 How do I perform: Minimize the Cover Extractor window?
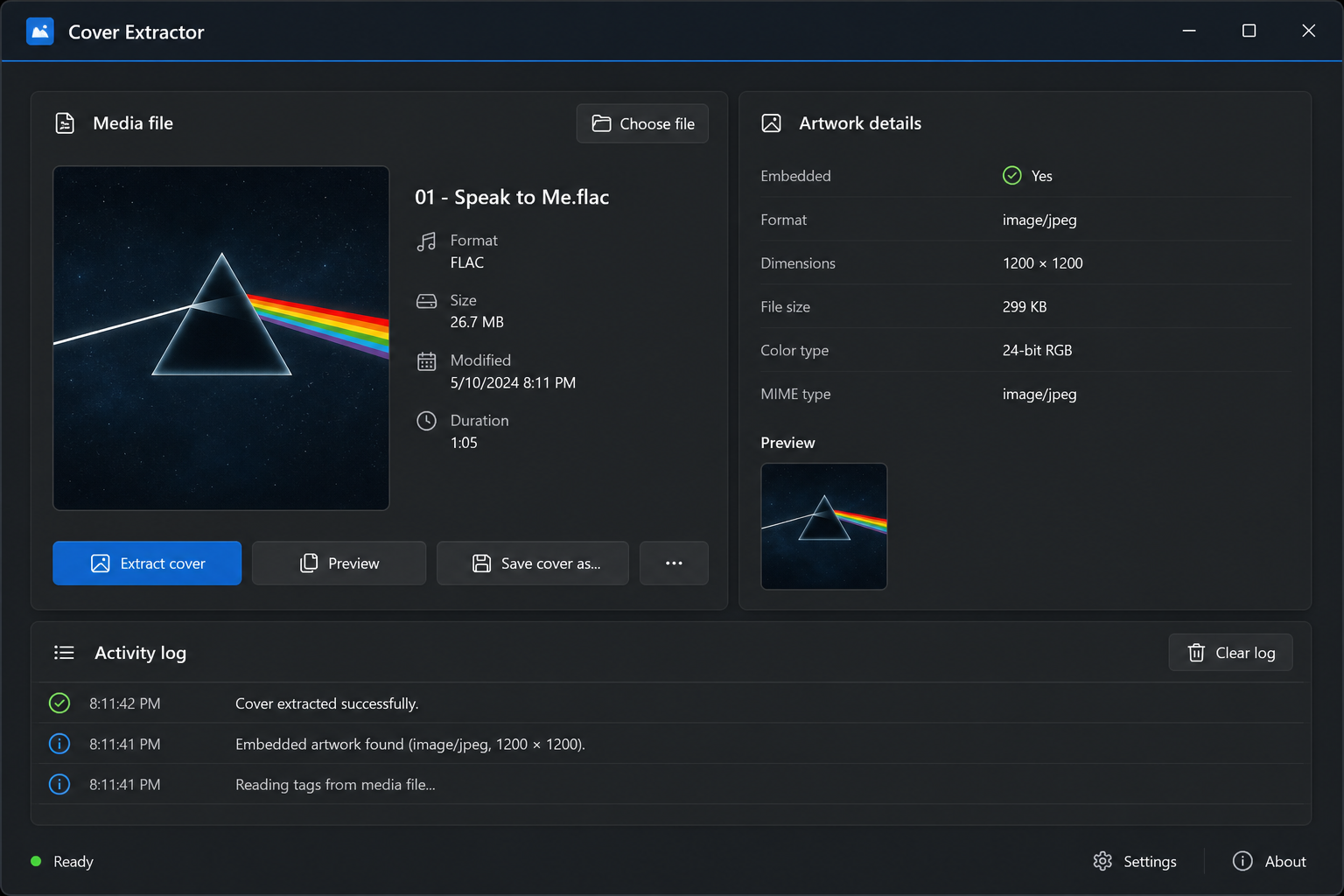click(1189, 31)
